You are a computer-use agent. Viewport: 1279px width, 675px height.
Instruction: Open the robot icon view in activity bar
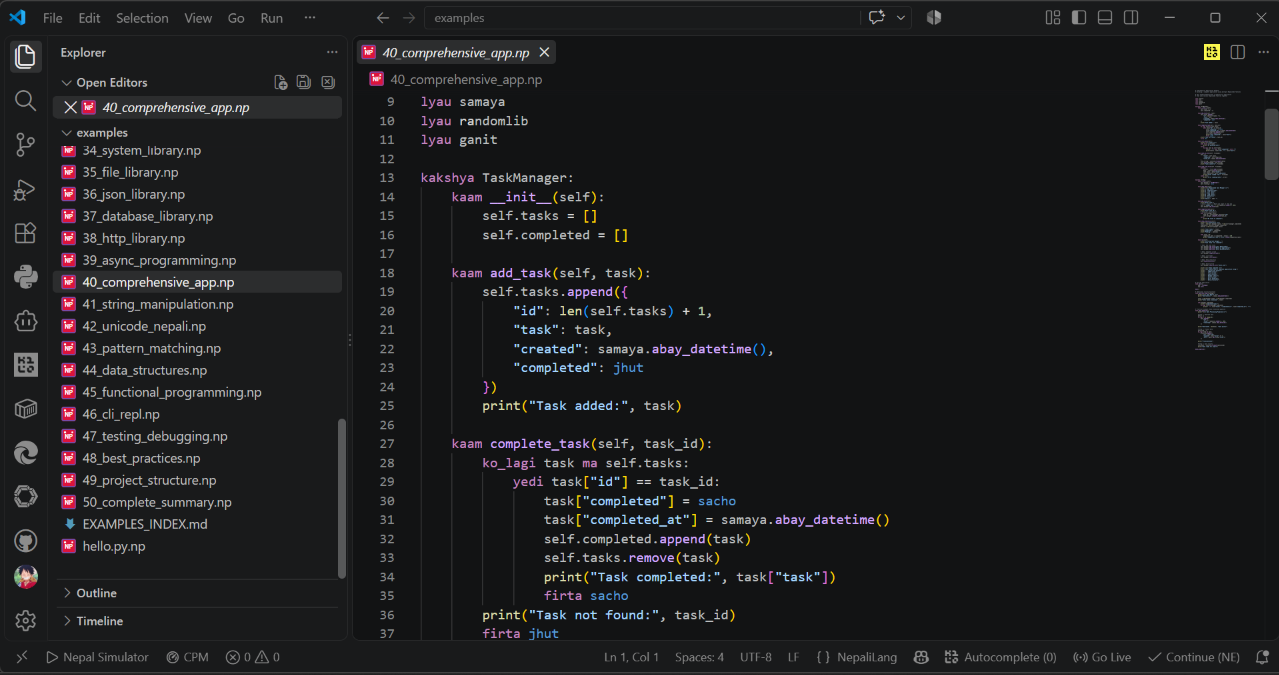click(26, 321)
